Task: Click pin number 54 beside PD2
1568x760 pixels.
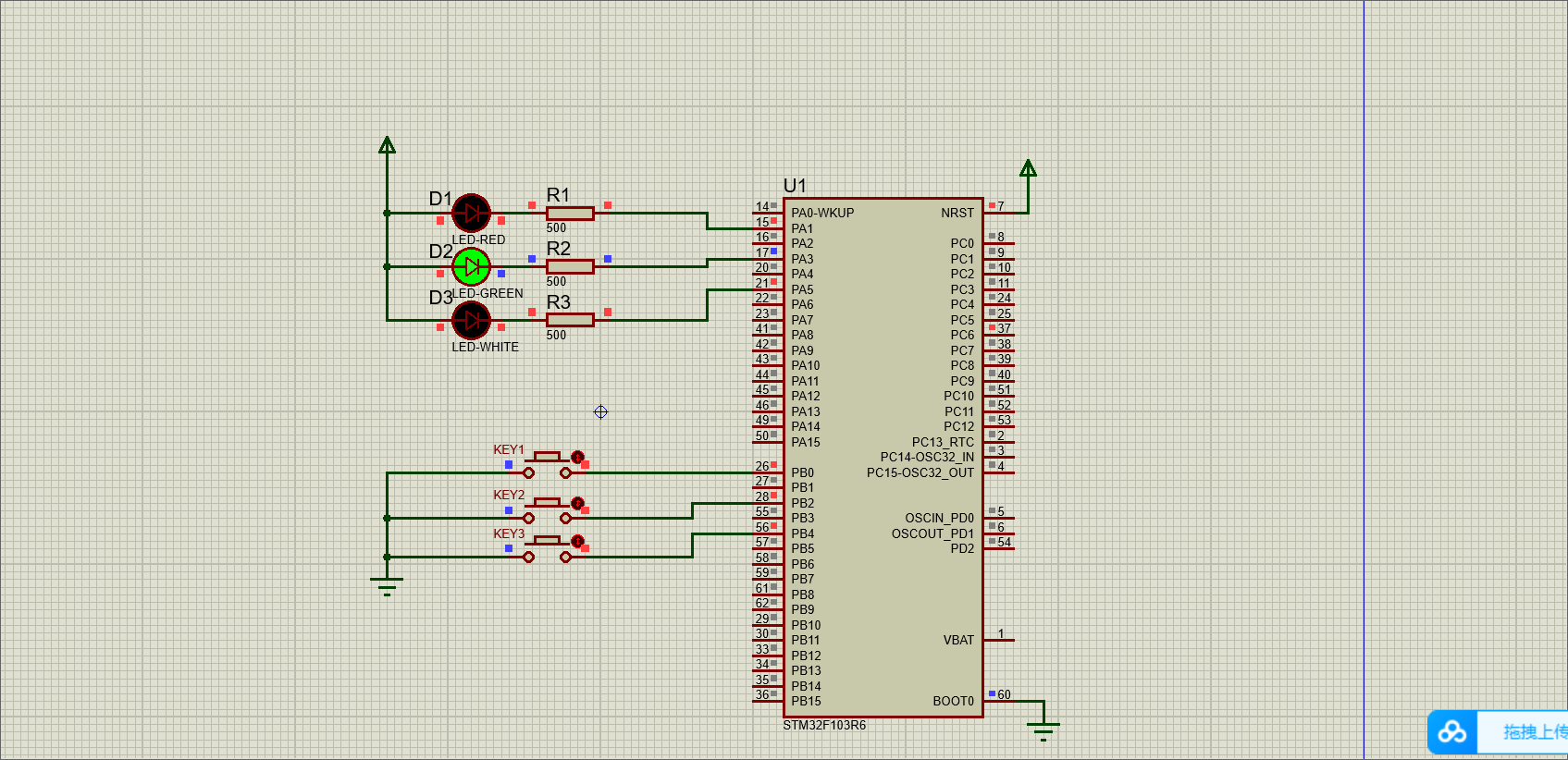Action: click(x=1004, y=542)
